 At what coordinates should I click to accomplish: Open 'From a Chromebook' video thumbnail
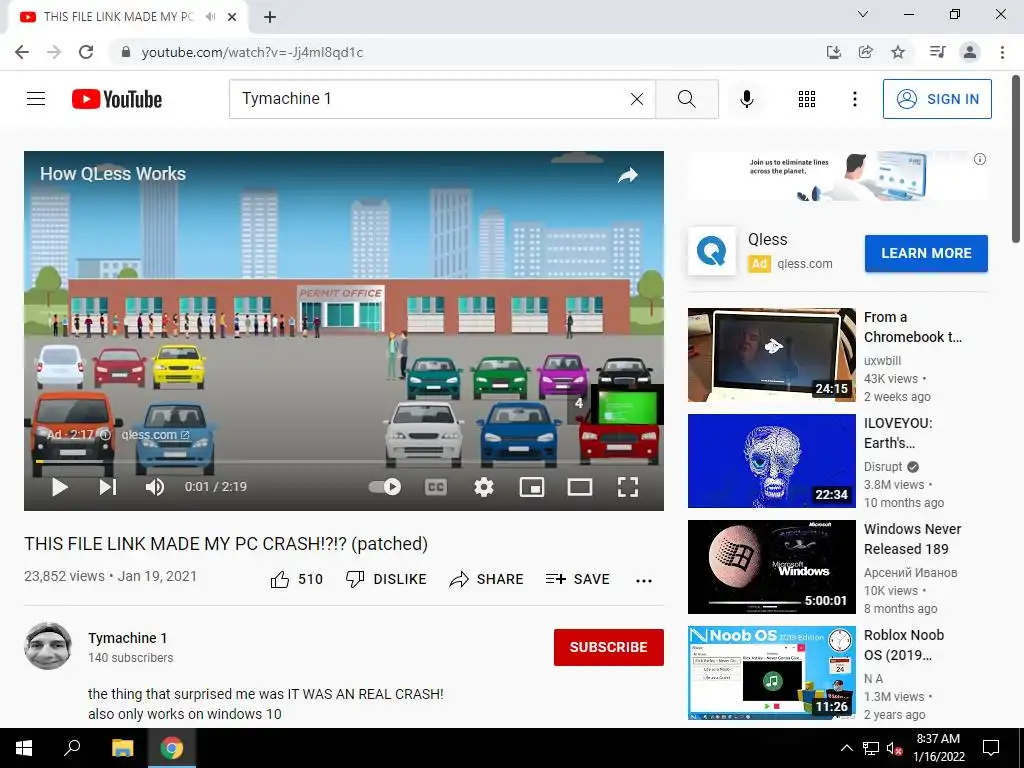point(771,355)
